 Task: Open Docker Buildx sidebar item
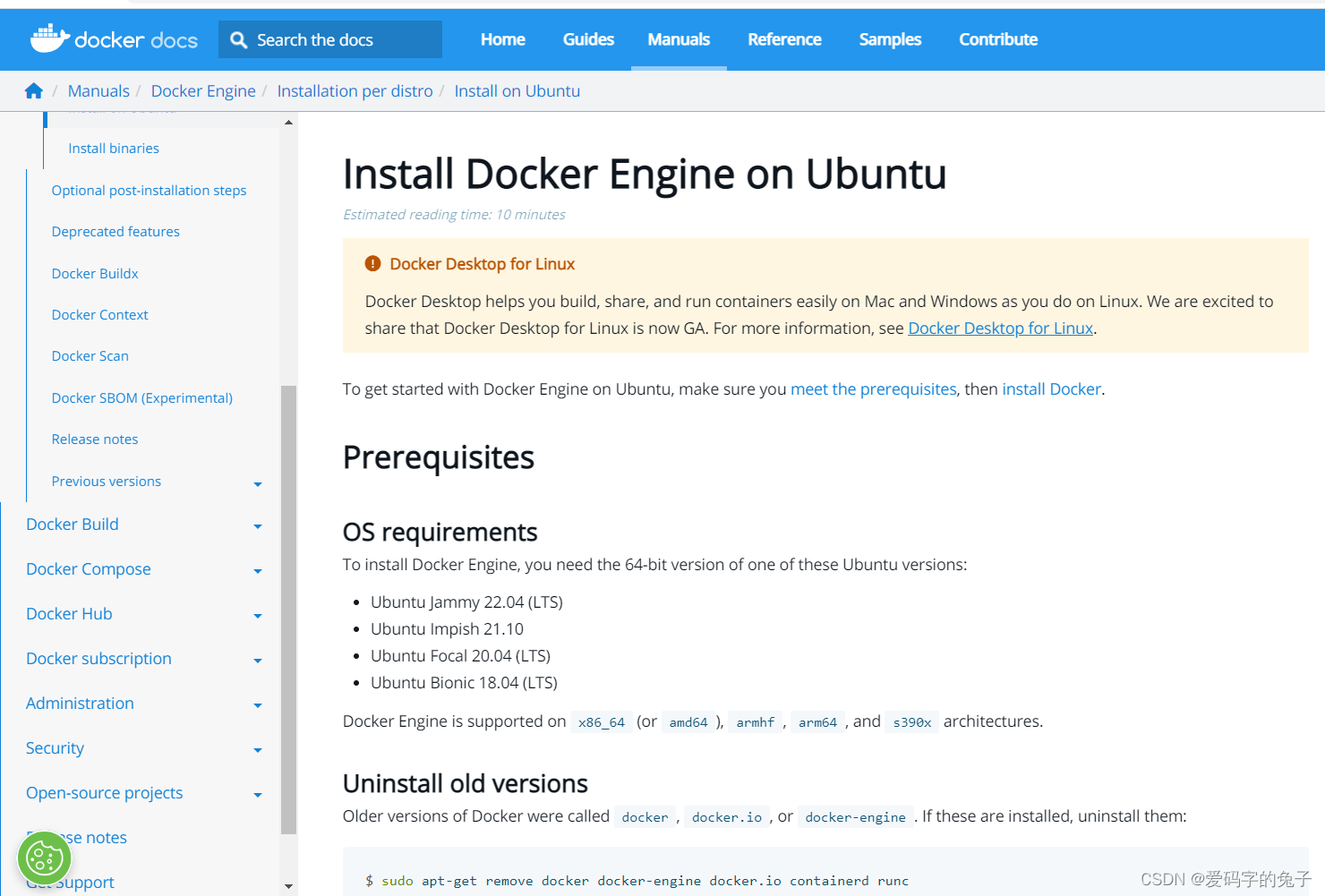(x=95, y=273)
